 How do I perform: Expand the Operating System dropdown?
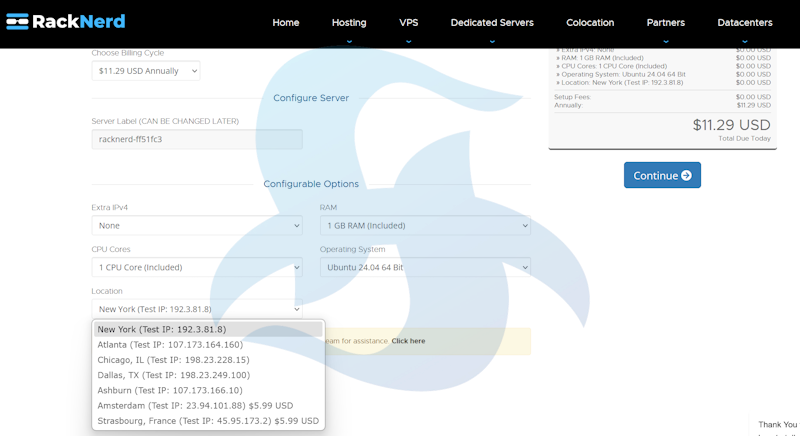click(x=424, y=268)
